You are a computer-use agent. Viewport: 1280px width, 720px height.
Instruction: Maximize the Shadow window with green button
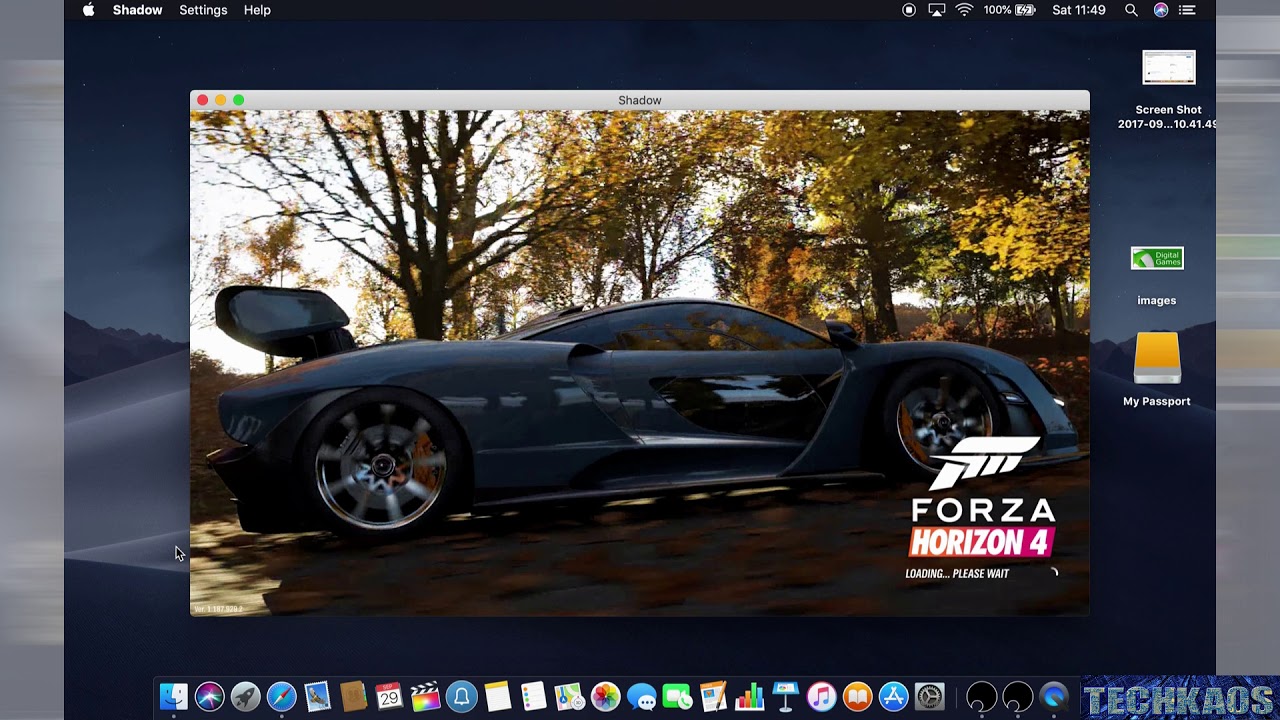pos(239,100)
